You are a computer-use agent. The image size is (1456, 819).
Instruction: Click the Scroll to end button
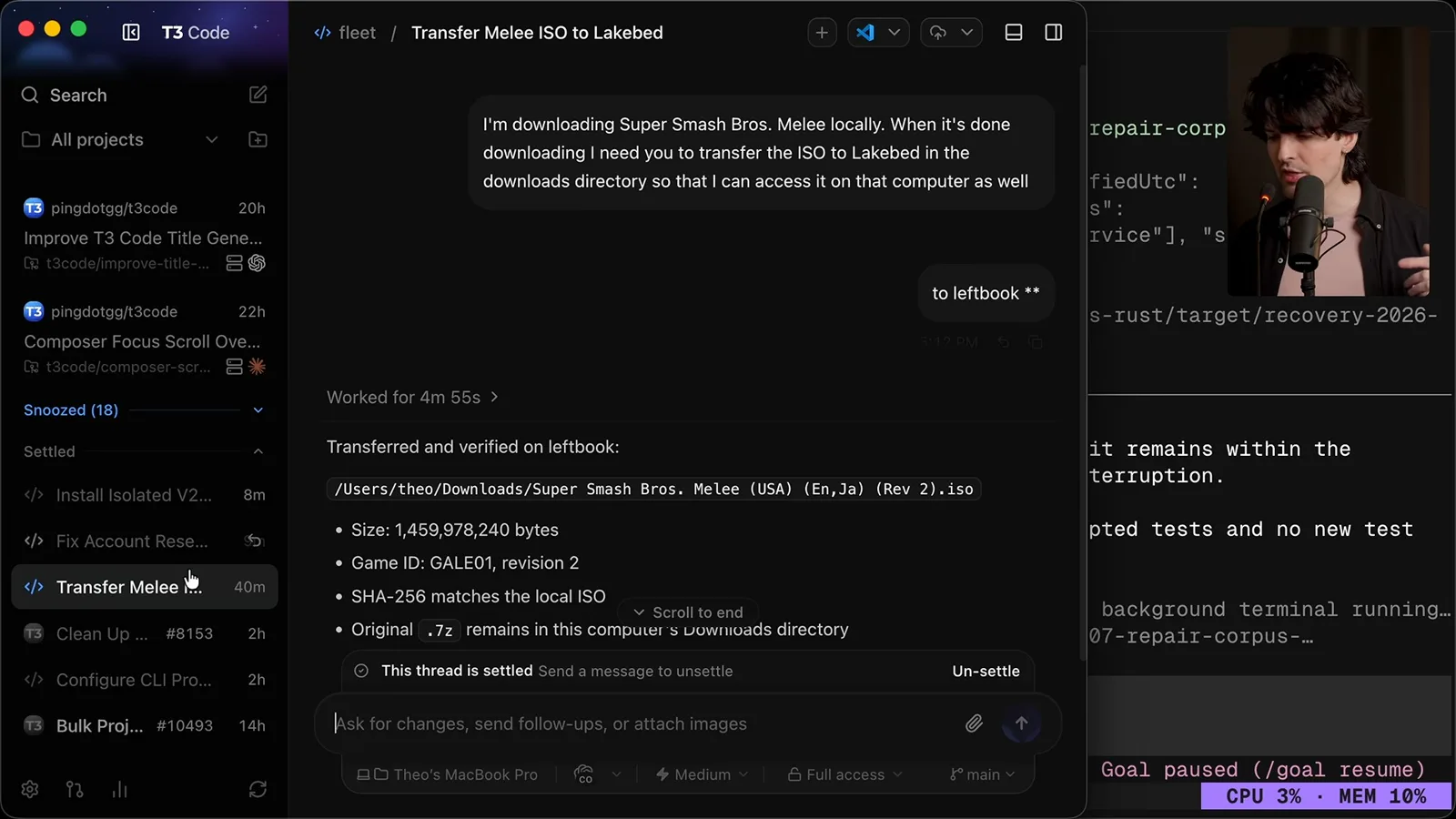pos(688,612)
